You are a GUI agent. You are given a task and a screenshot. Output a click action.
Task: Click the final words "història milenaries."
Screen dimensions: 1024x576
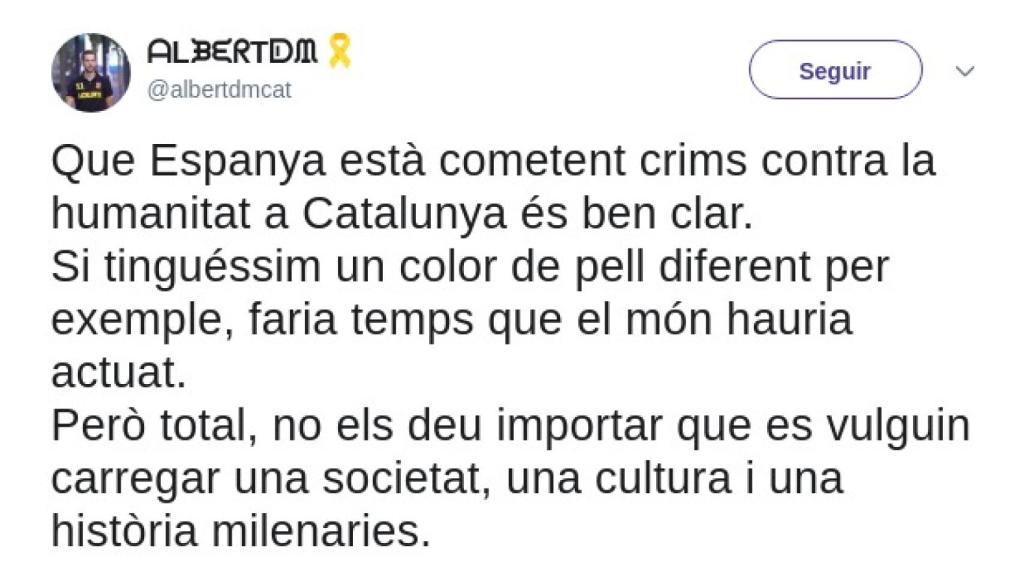tap(240, 529)
